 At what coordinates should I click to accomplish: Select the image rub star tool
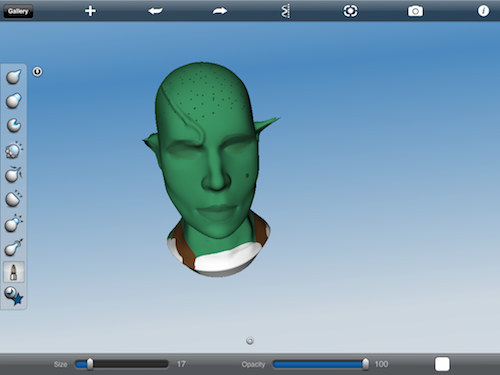(14, 296)
